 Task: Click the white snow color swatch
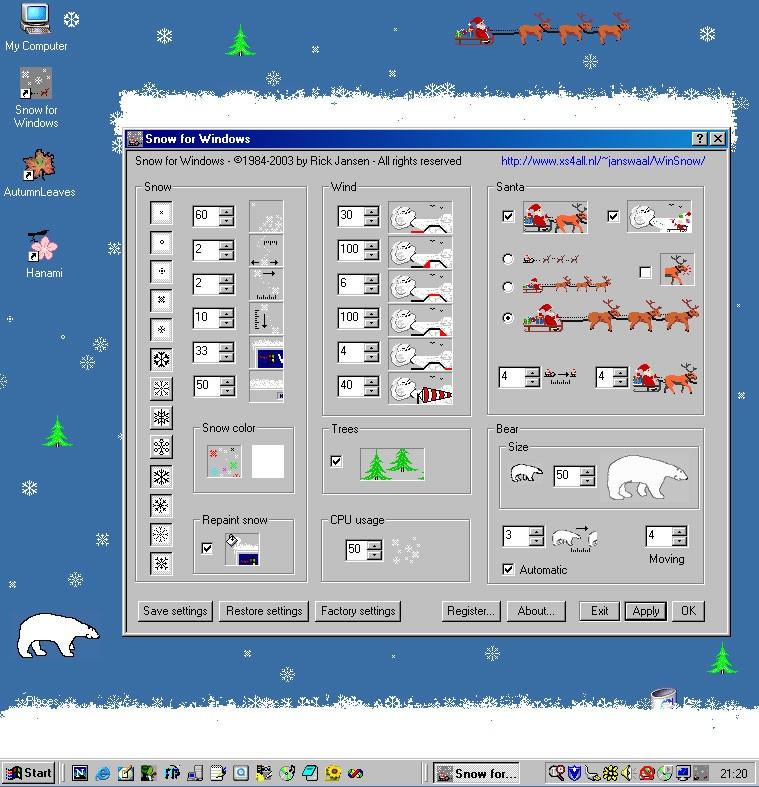click(x=268, y=461)
